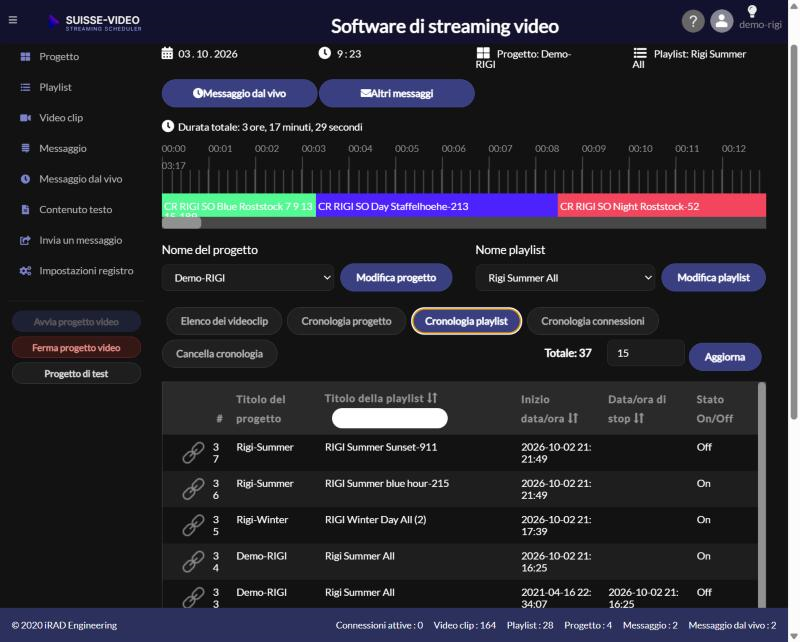
Task: Click the Playlist list icon in sidebar
Action: coord(25,87)
